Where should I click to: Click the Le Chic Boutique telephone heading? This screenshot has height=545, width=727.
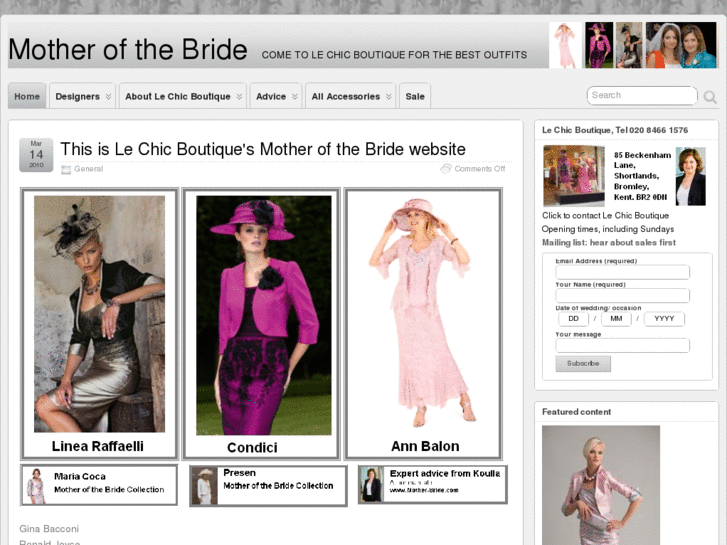(615, 130)
